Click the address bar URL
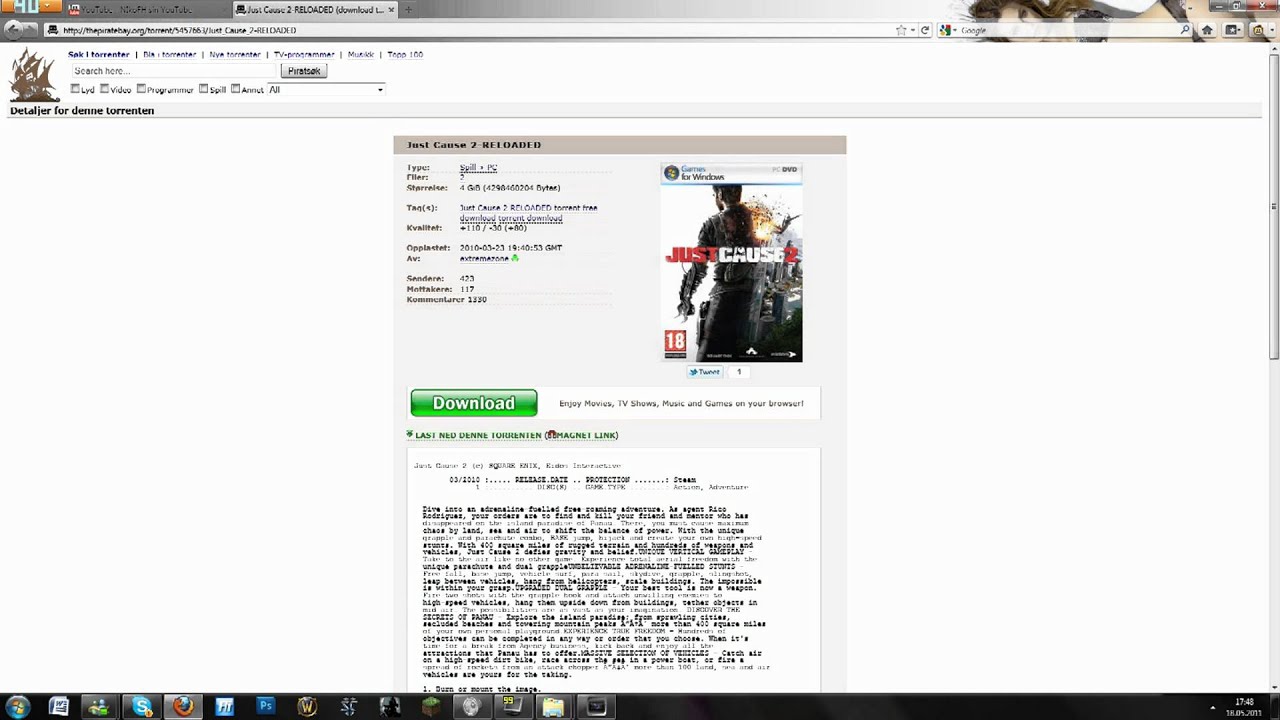Viewport: 1280px width, 720px height. pos(179,30)
